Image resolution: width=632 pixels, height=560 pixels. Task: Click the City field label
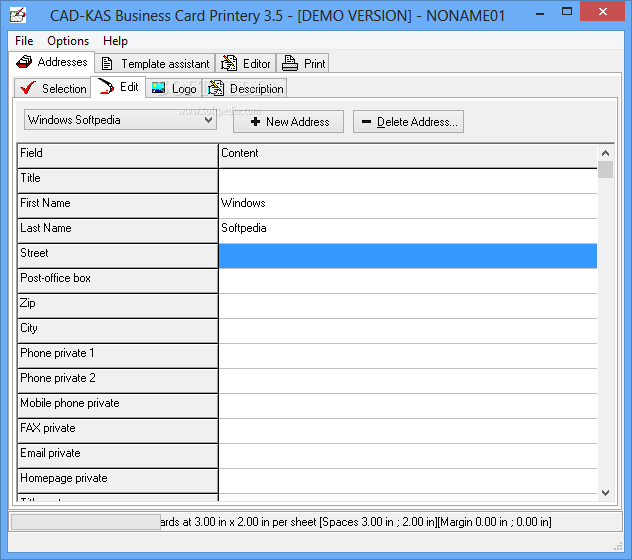point(118,331)
